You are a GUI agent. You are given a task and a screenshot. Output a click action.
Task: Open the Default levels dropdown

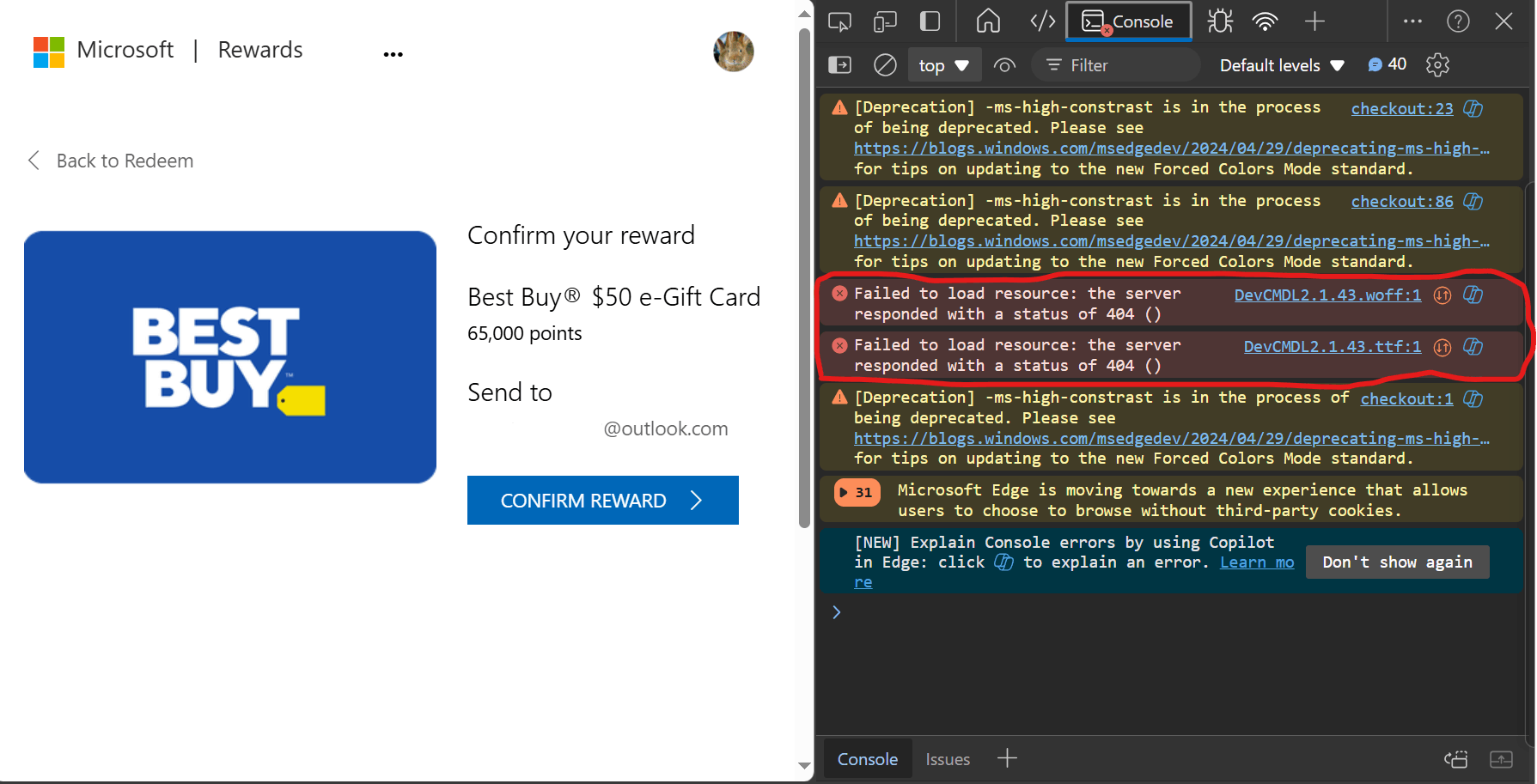coord(1282,65)
